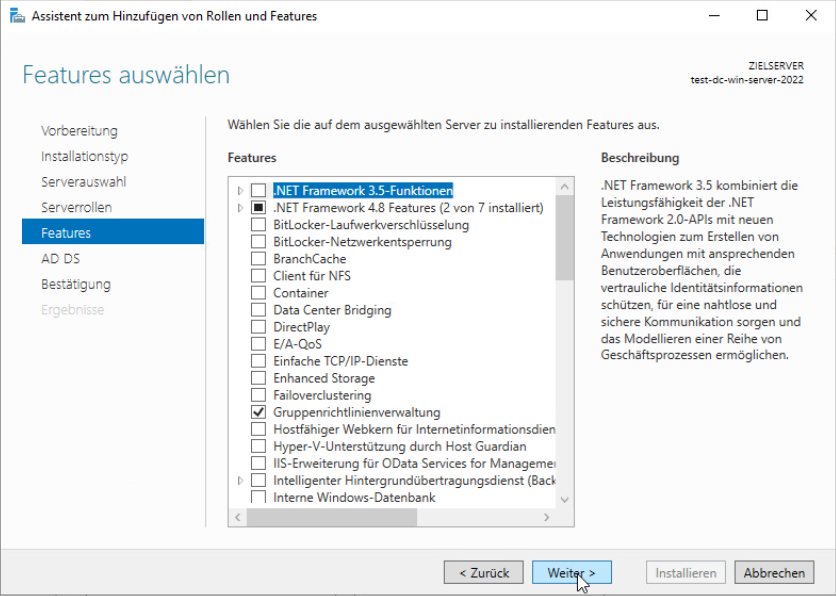The image size is (836, 596).
Task: Click the scroll-up arrow of features list
Action: point(565,187)
